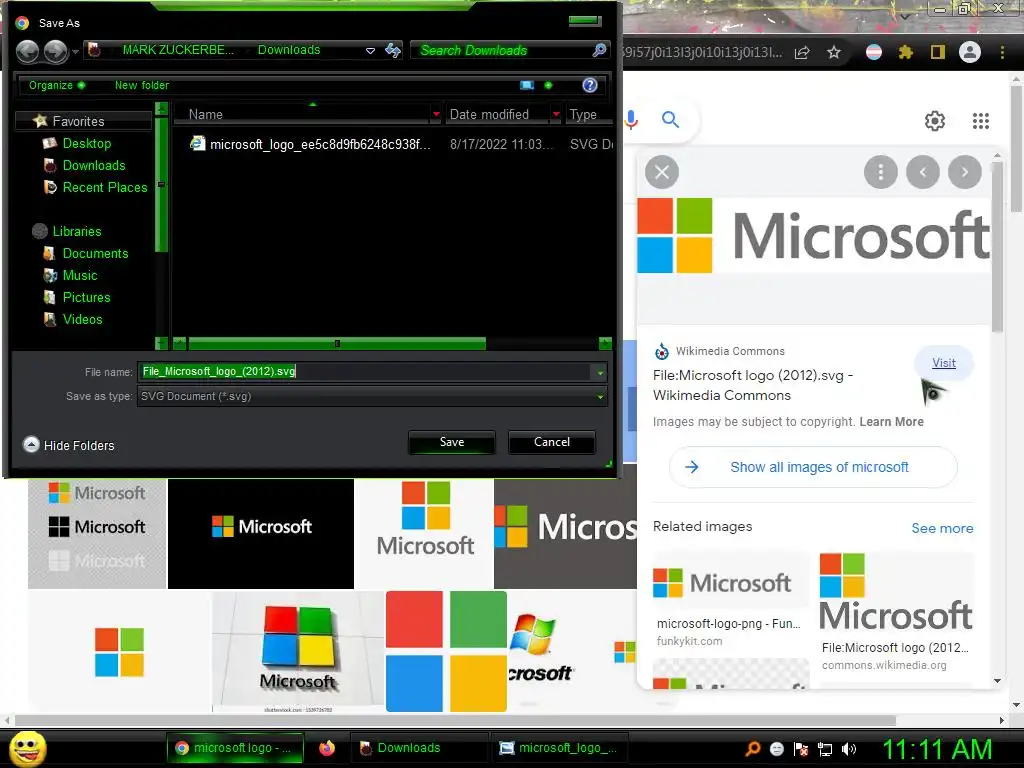Change the view icon in dialog toolbar

(x=526, y=85)
